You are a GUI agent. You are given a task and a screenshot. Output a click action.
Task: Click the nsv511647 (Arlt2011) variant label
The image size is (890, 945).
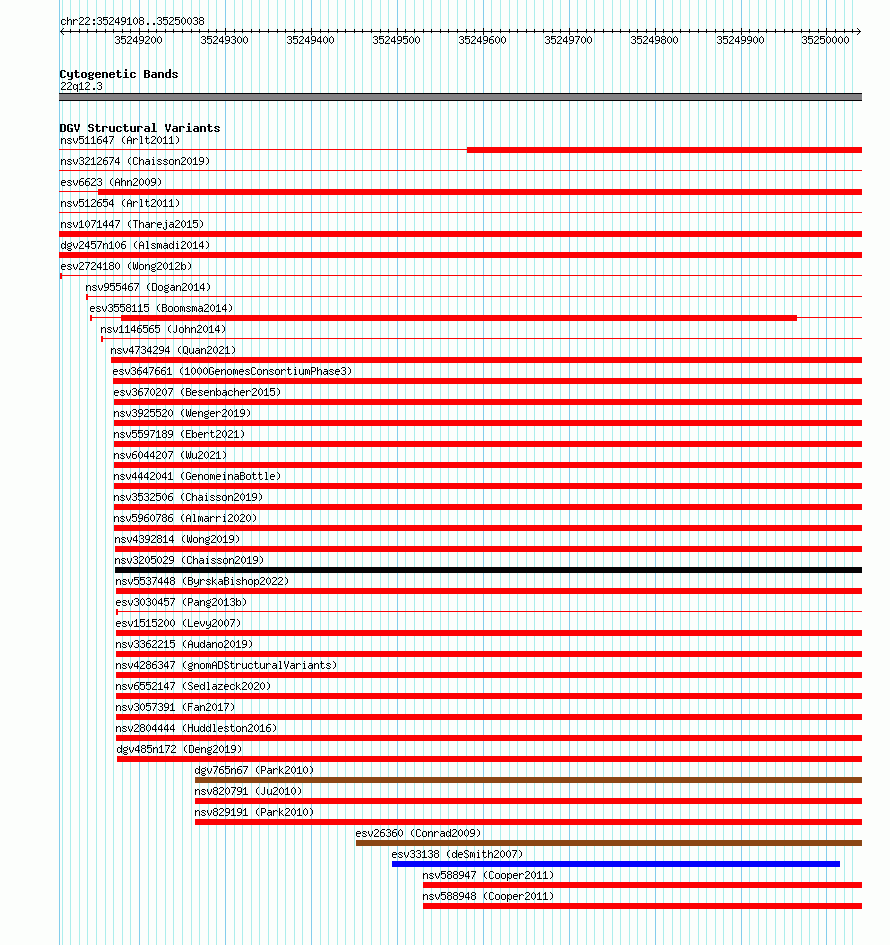pyautogui.click(x=120, y=140)
